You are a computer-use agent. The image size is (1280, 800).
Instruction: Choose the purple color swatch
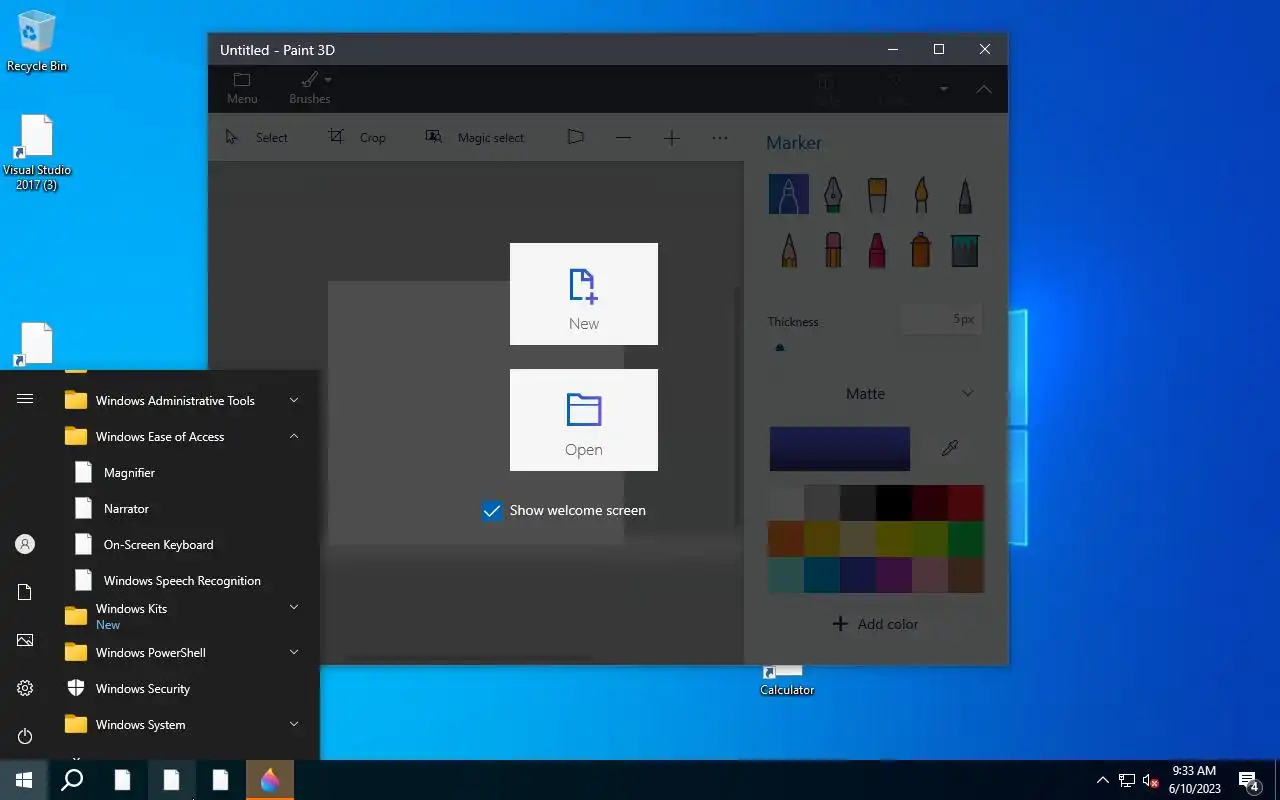click(x=894, y=575)
